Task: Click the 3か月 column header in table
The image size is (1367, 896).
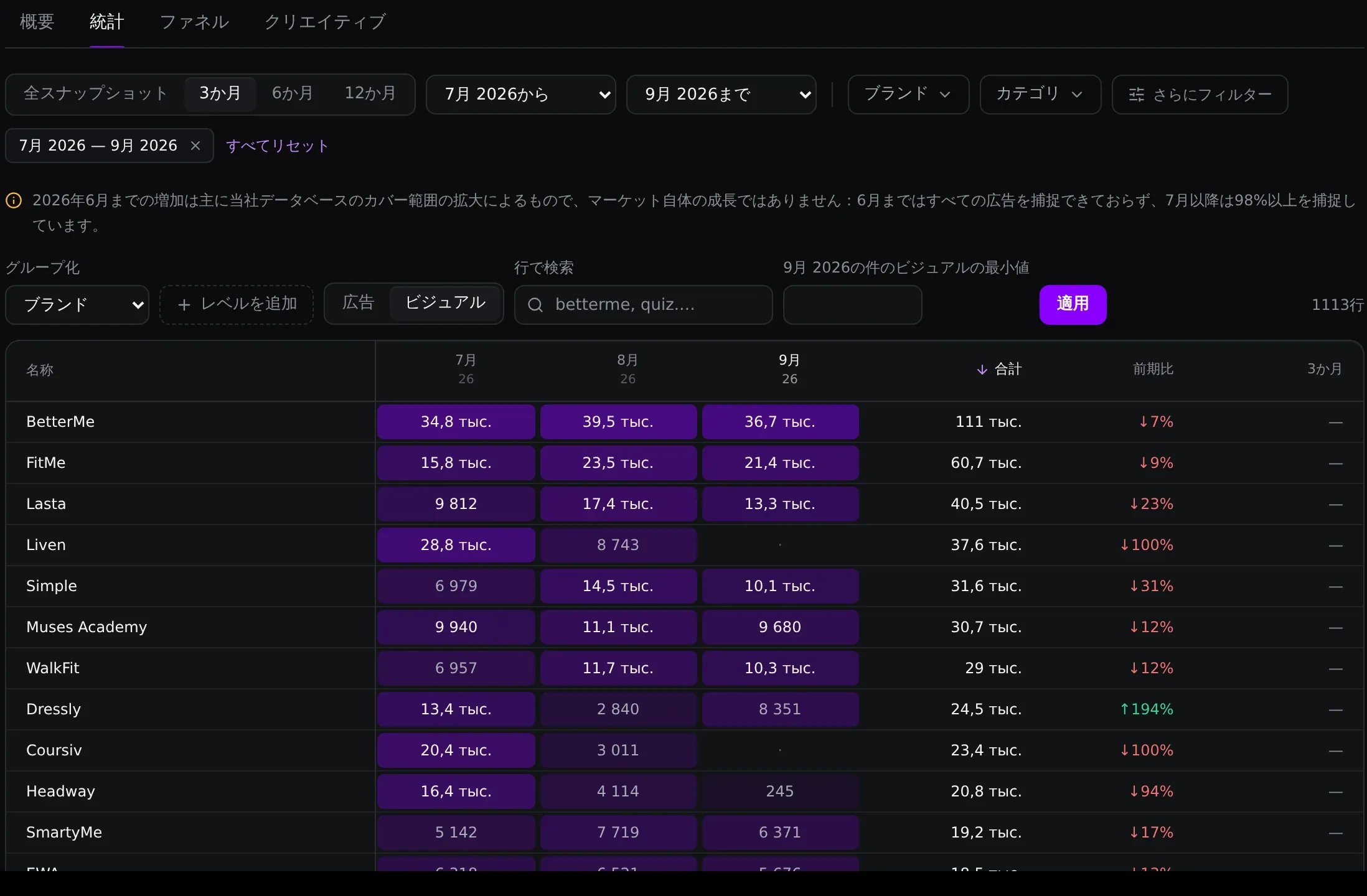Action: pyautogui.click(x=1325, y=370)
